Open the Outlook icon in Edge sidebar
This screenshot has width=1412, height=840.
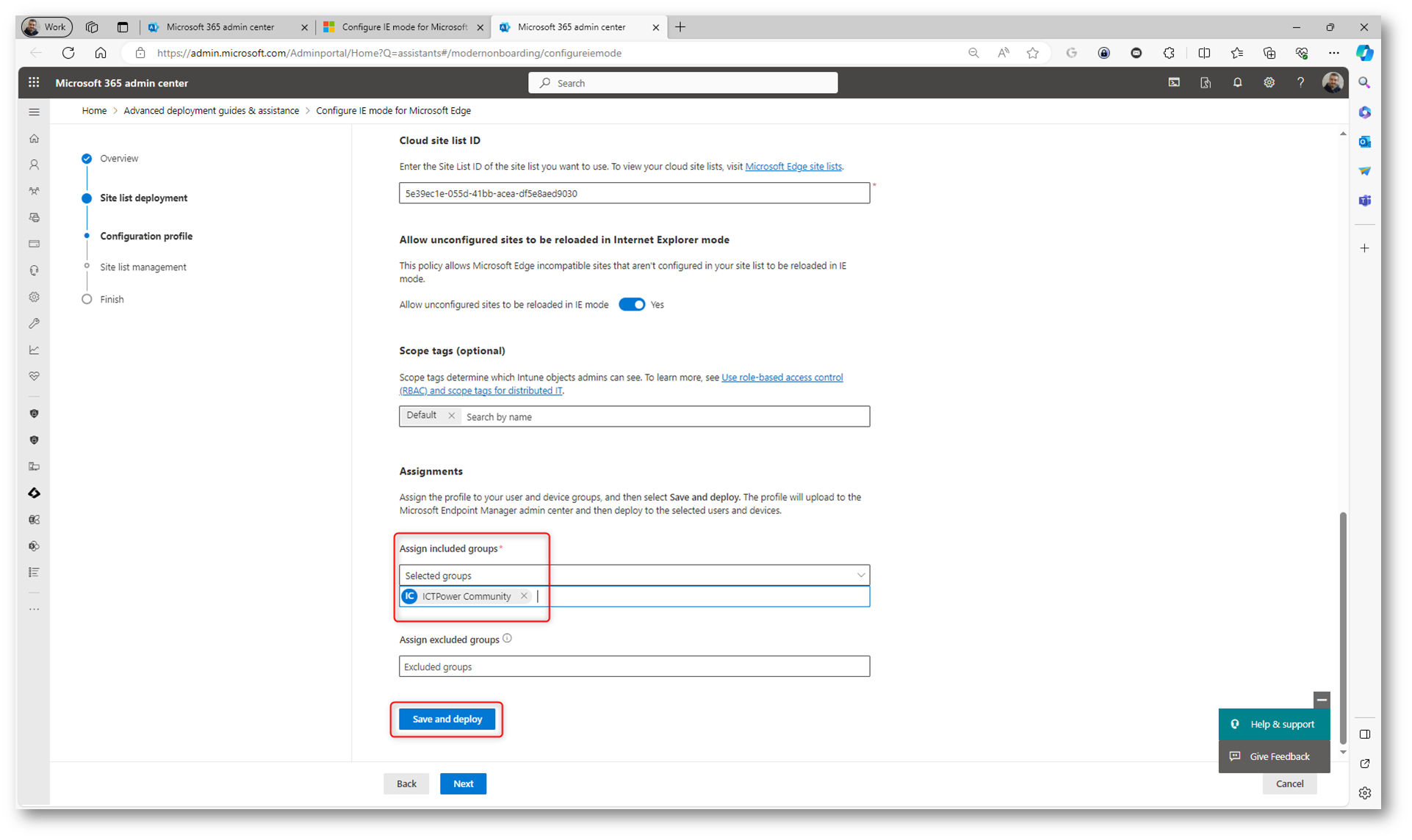coord(1364,142)
